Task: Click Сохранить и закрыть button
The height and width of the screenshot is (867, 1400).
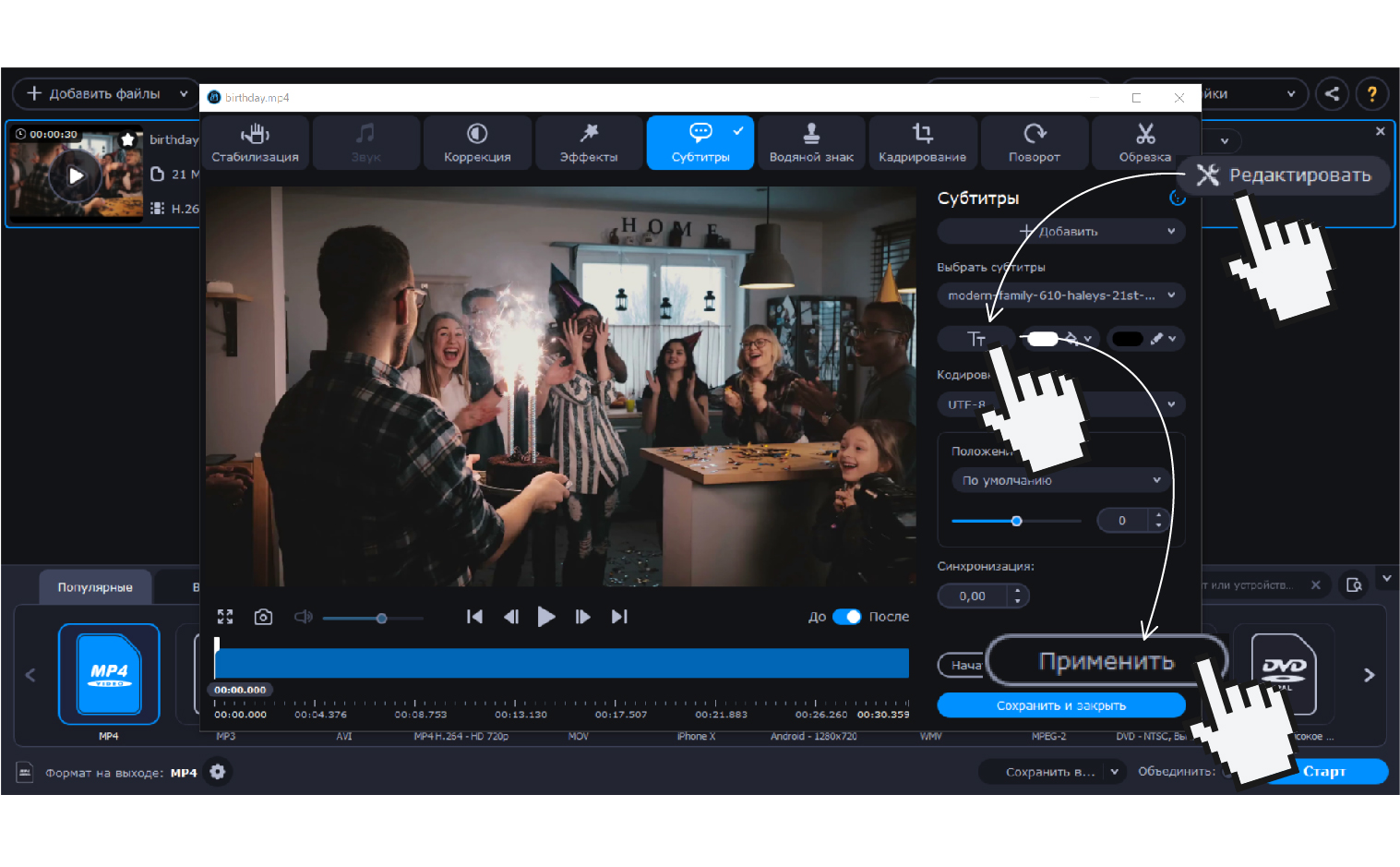Action: click(1060, 705)
